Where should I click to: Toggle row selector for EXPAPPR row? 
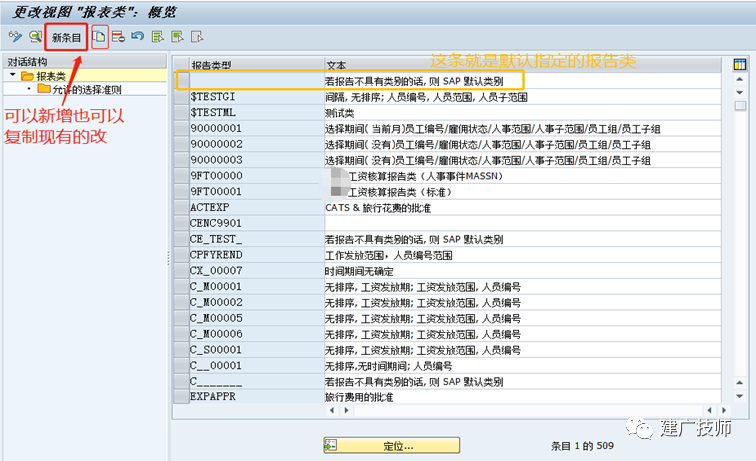[181, 397]
